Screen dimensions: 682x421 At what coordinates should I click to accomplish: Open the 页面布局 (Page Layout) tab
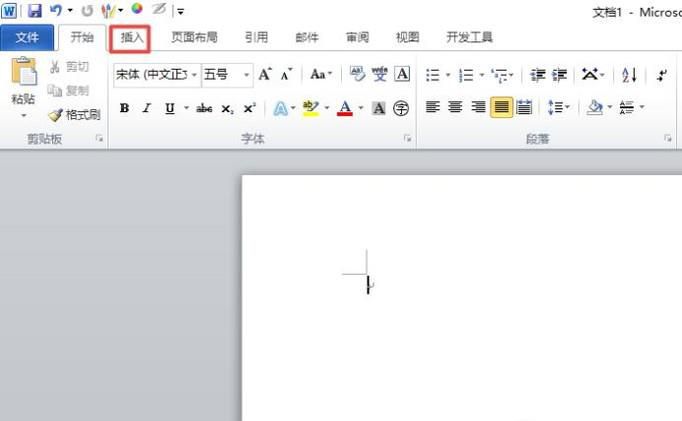[194, 38]
